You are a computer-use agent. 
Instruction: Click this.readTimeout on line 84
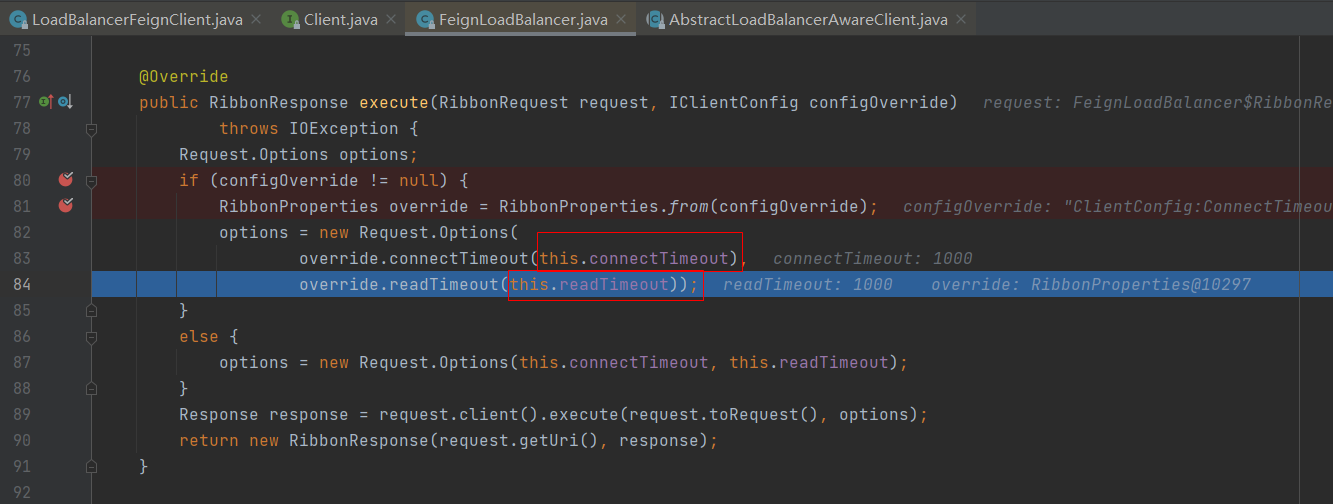(x=588, y=284)
